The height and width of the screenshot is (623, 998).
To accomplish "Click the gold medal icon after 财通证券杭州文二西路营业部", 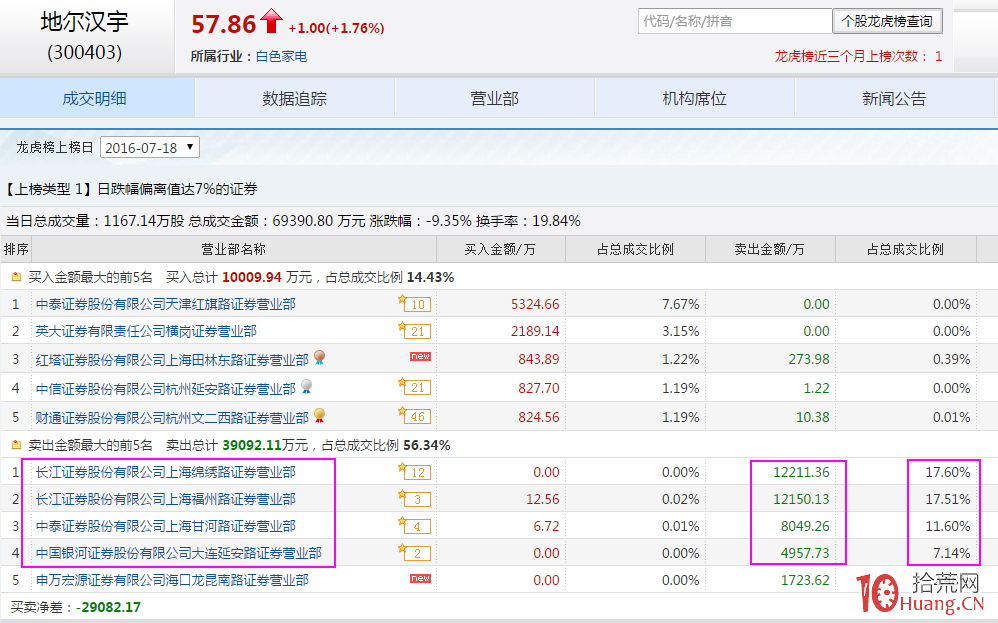I will tap(319, 416).
